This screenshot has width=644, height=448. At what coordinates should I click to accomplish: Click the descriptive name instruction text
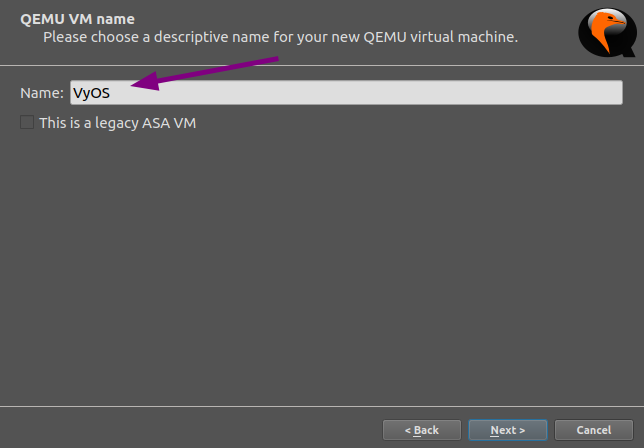pos(280,37)
